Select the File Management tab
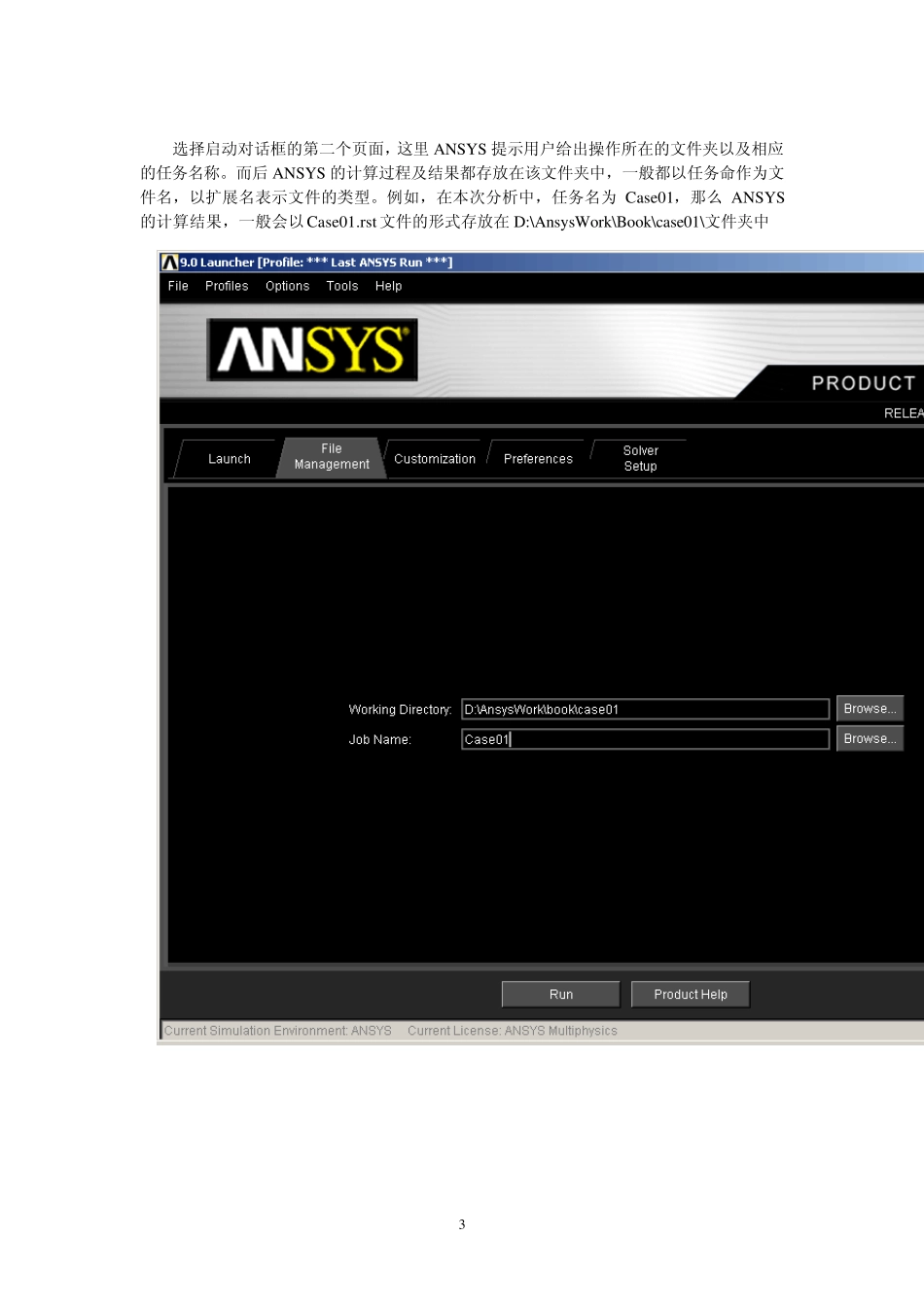Image resolution: width=924 pixels, height=1307 pixels. (332, 457)
